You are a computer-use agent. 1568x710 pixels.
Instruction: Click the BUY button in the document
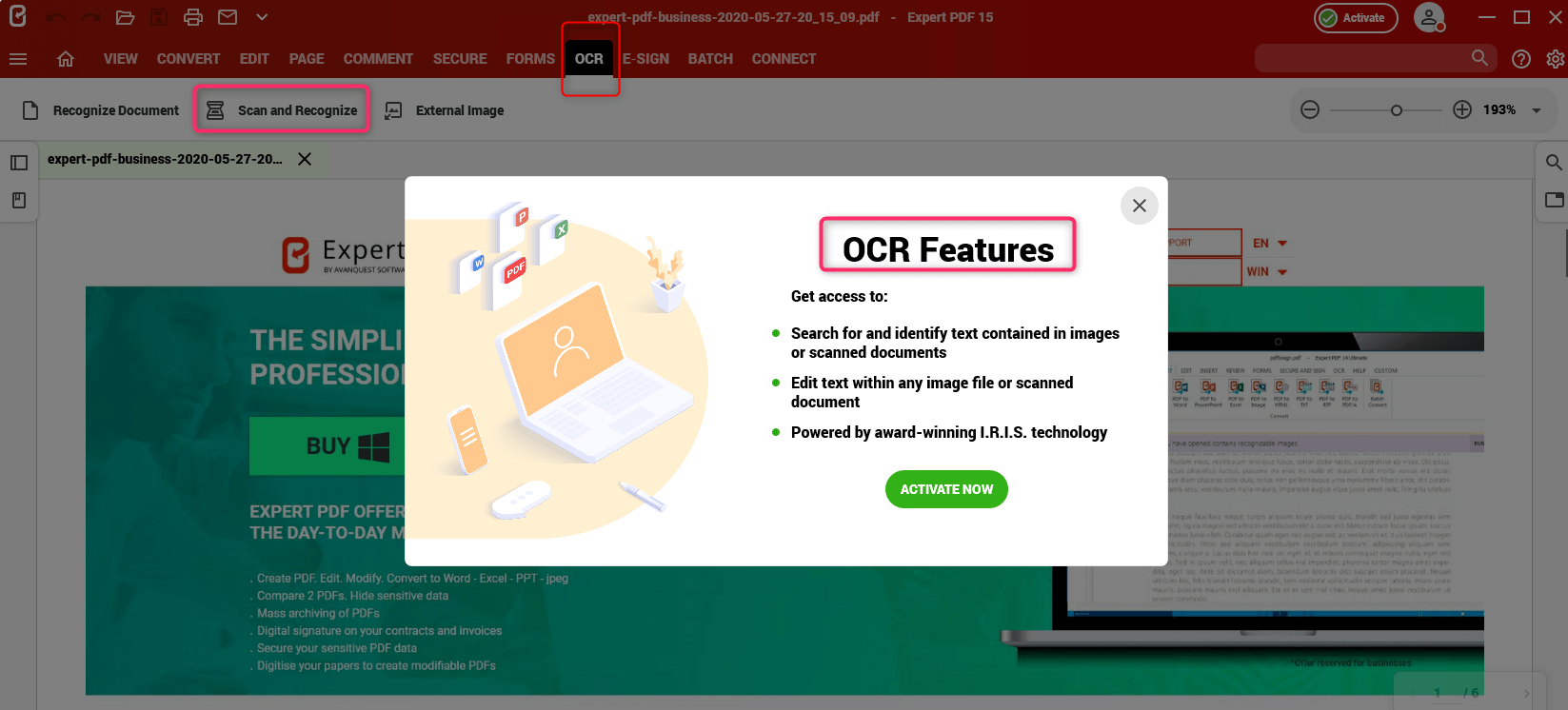pos(327,445)
